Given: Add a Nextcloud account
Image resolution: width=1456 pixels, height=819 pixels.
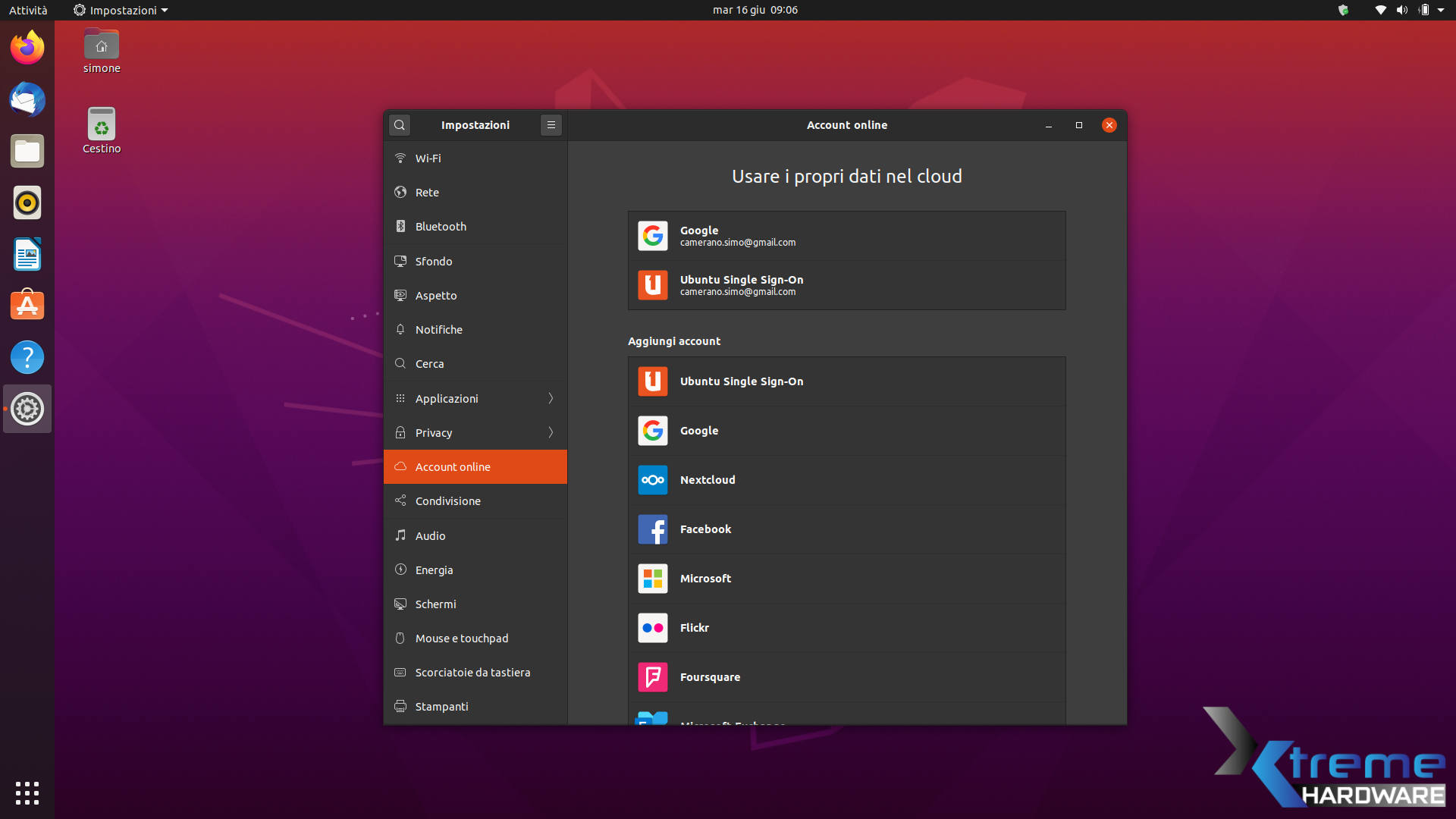Looking at the screenshot, I should (x=846, y=480).
